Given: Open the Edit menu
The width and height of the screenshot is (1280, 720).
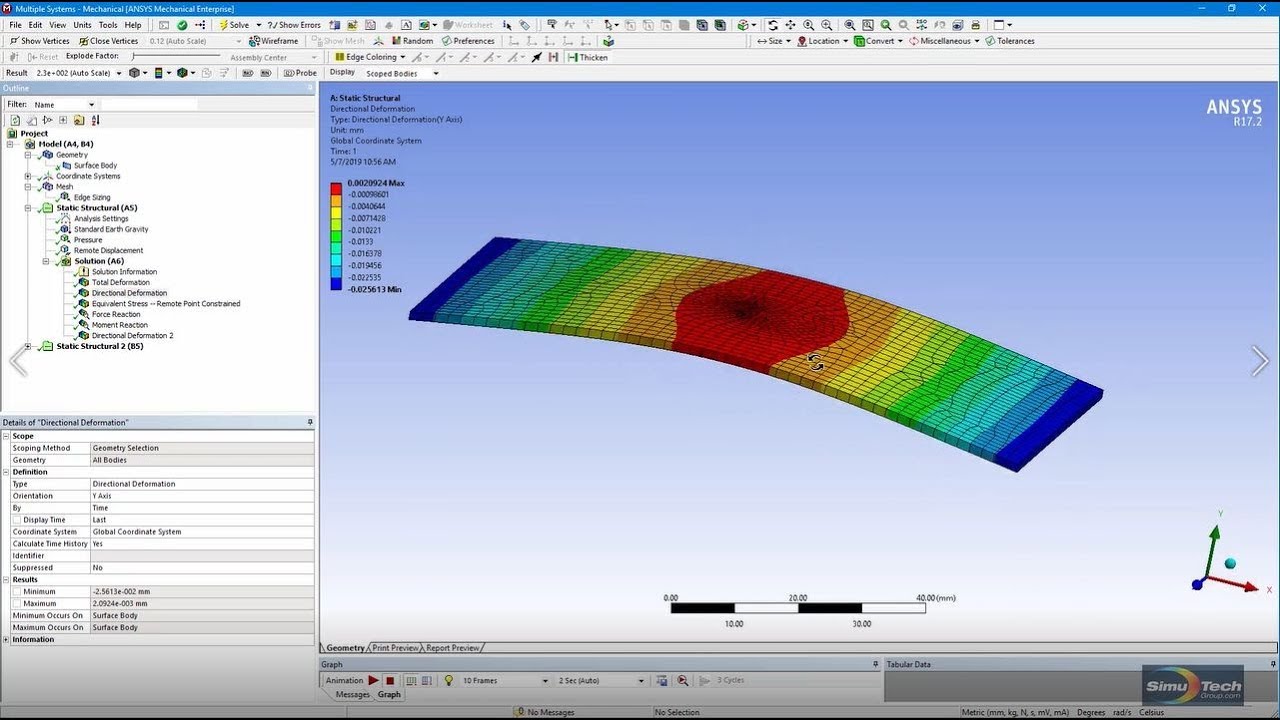Looking at the screenshot, I should [x=36, y=25].
